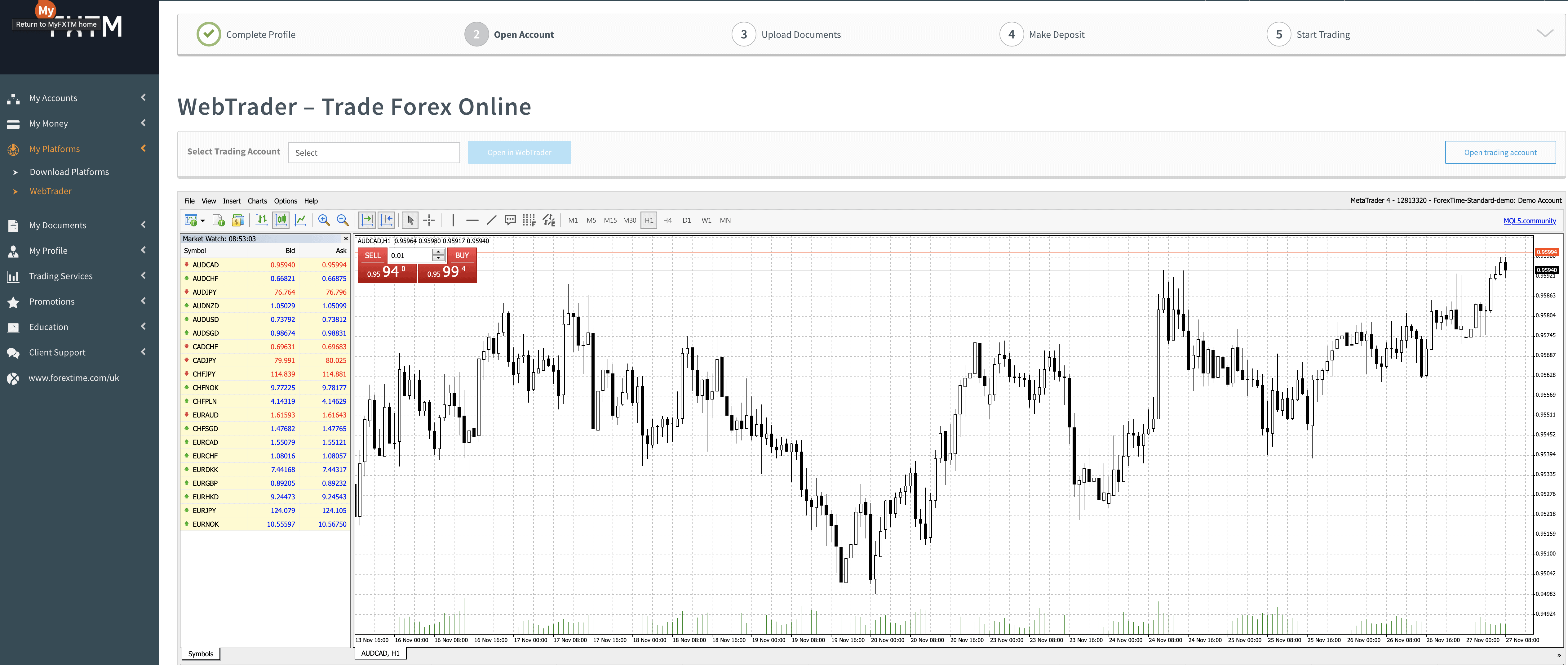Viewport: 1568px width, 665px height.
Task: Click the zoom out magnifier icon
Action: [343, 221]
